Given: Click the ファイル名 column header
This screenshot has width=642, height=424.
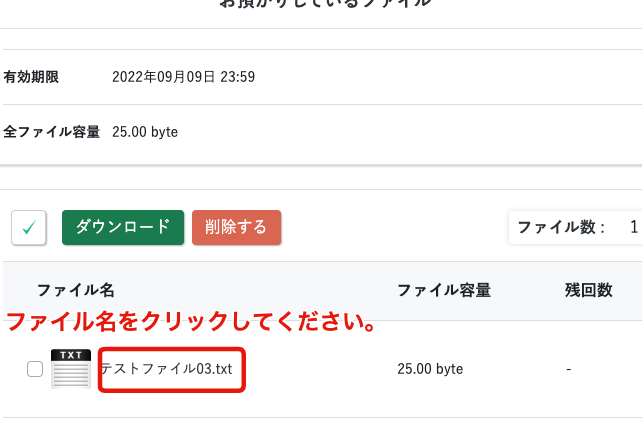Looking at the screenshot, I should tap(76, 291).
